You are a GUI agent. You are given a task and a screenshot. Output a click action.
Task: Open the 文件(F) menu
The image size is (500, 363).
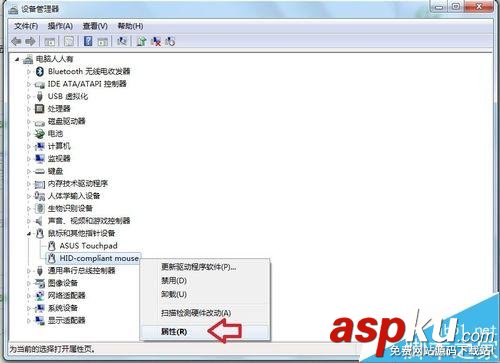[x=26, y=26]
